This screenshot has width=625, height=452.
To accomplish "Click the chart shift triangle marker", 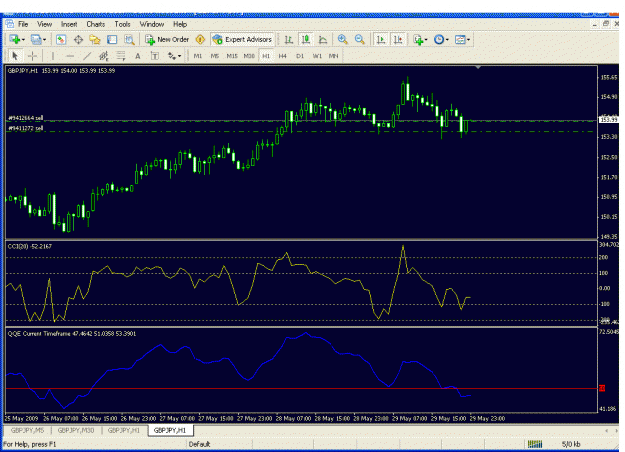I will click(478, 68).
